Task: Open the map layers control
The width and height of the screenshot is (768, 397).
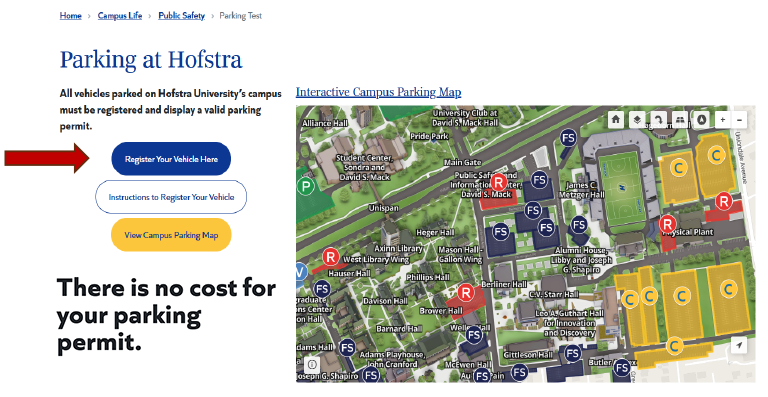Action: [x=636, y=119]
